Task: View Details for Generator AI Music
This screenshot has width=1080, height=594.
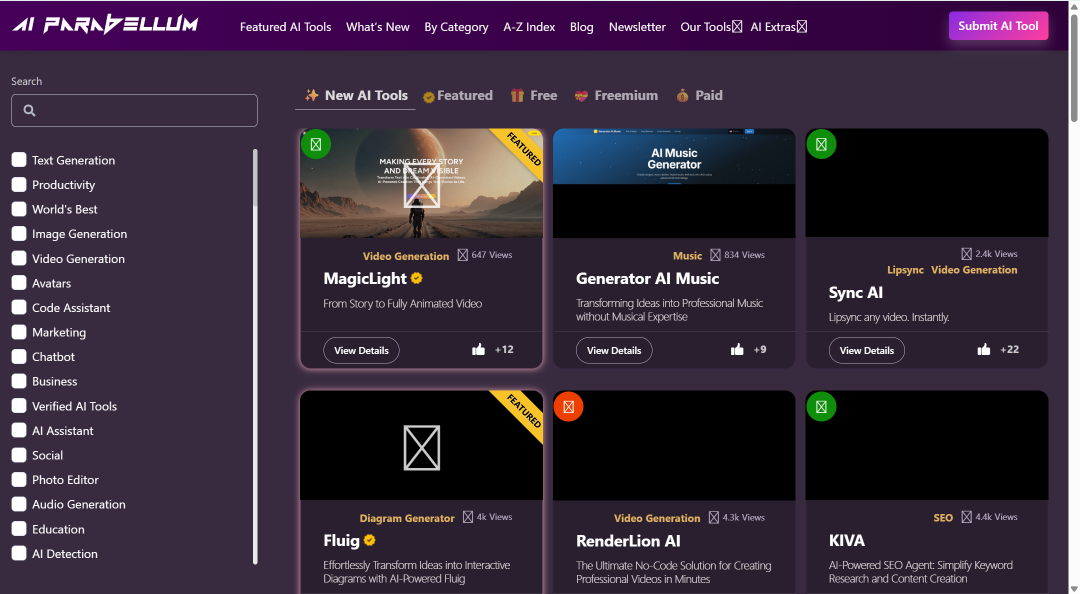Action: coord(614,350)
